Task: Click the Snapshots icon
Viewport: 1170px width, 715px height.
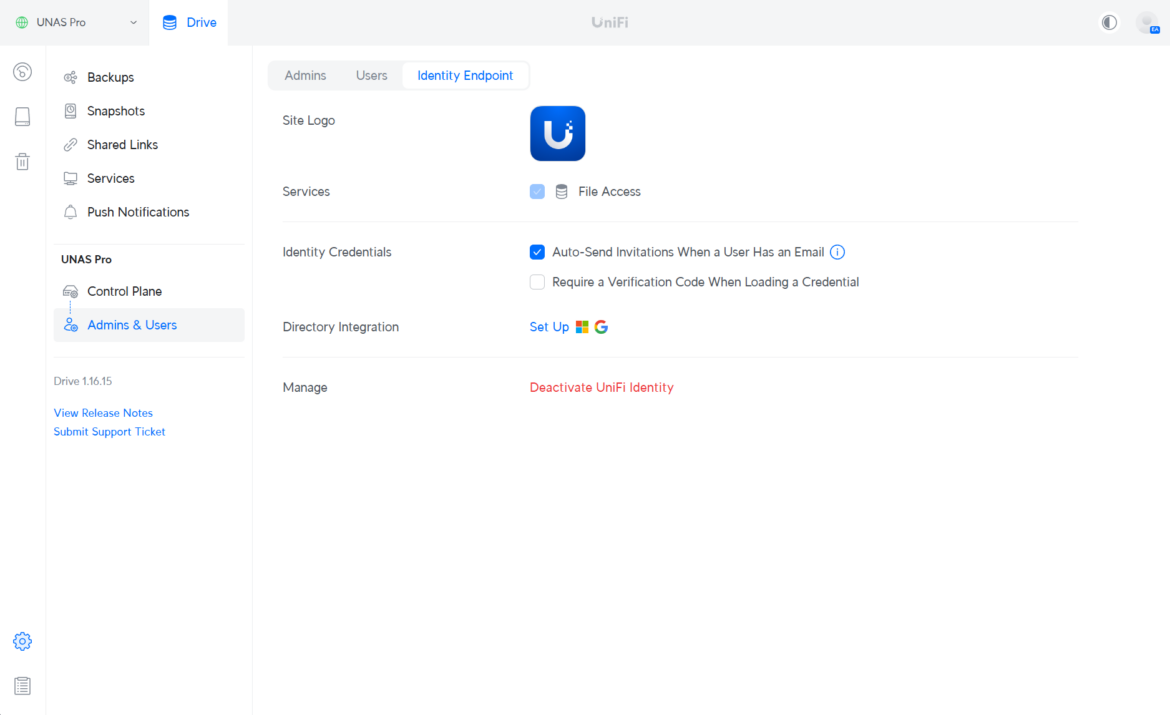Action: point(70,111)
